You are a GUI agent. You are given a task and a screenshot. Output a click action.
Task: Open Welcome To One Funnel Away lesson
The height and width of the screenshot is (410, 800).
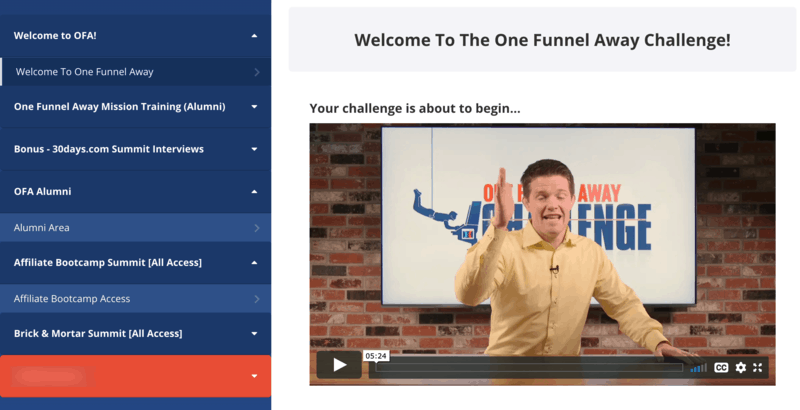coord(135,72)
